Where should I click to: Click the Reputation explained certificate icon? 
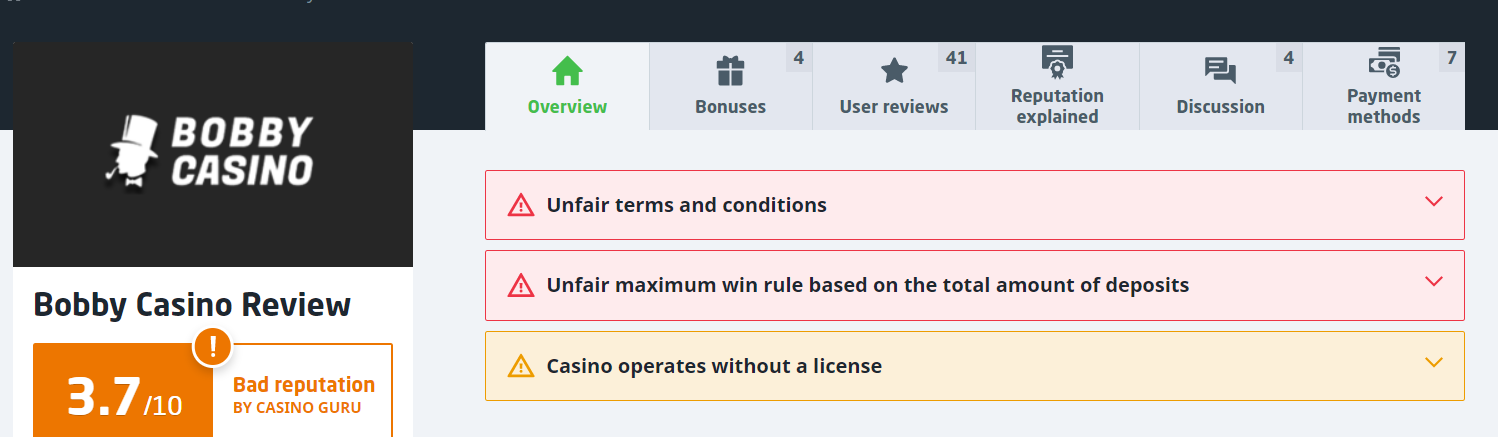[1057, 61]
